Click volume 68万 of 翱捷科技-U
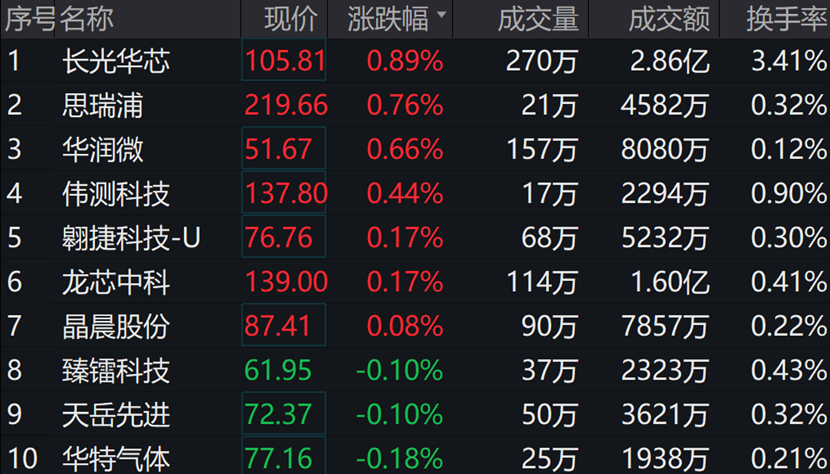 point(549,238)
